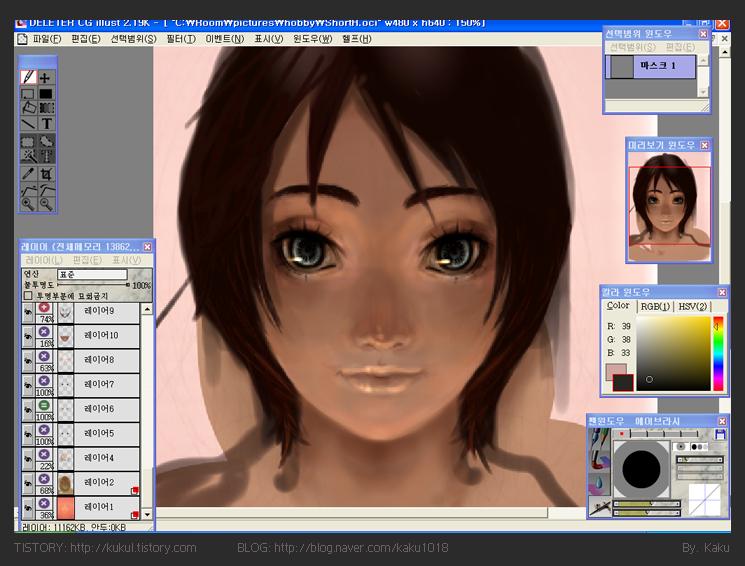Select the rectangular selection tool

[28, 141]
